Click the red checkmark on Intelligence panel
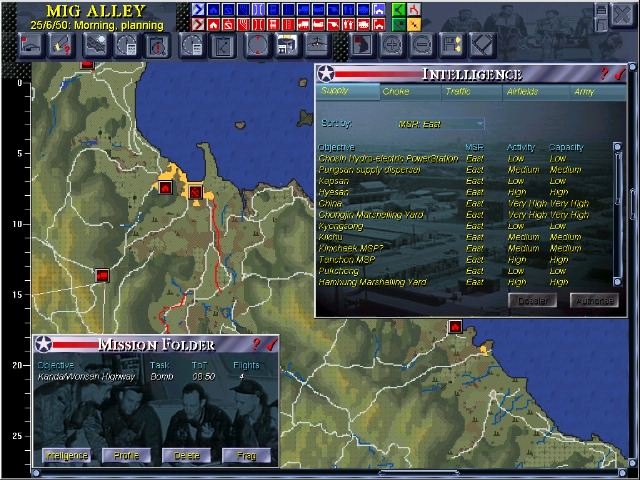Screen dimensions: 640x480 point(619,74)
